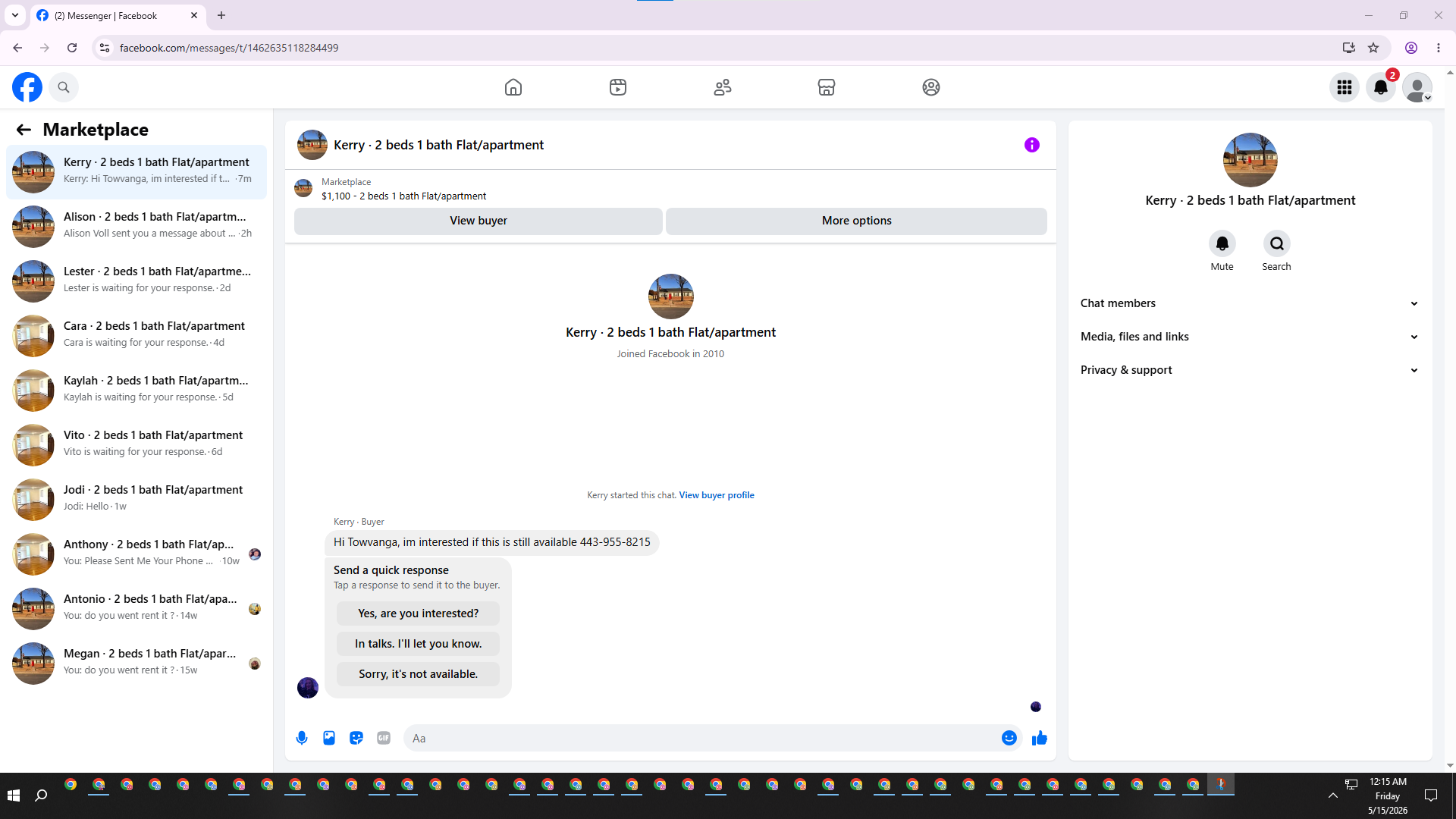Click the View buyer button

click(479, 221)
